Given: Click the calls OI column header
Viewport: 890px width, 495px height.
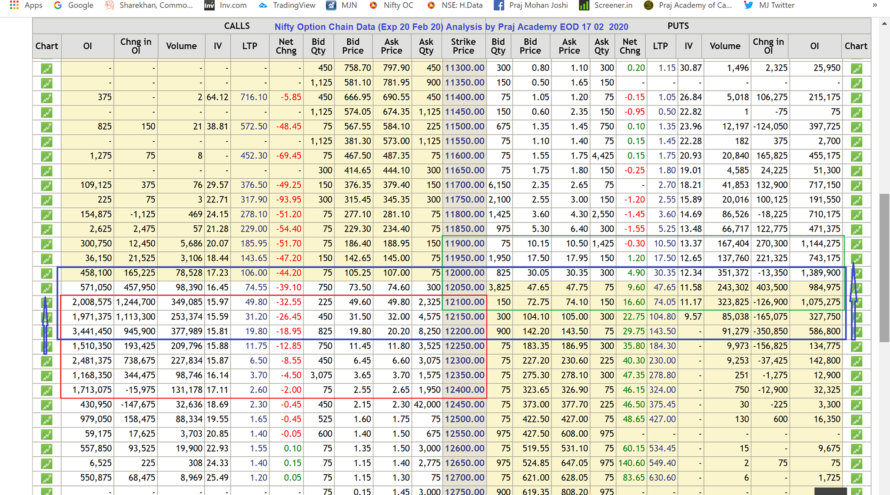Looking at the screenshot, I should point(87,46).
